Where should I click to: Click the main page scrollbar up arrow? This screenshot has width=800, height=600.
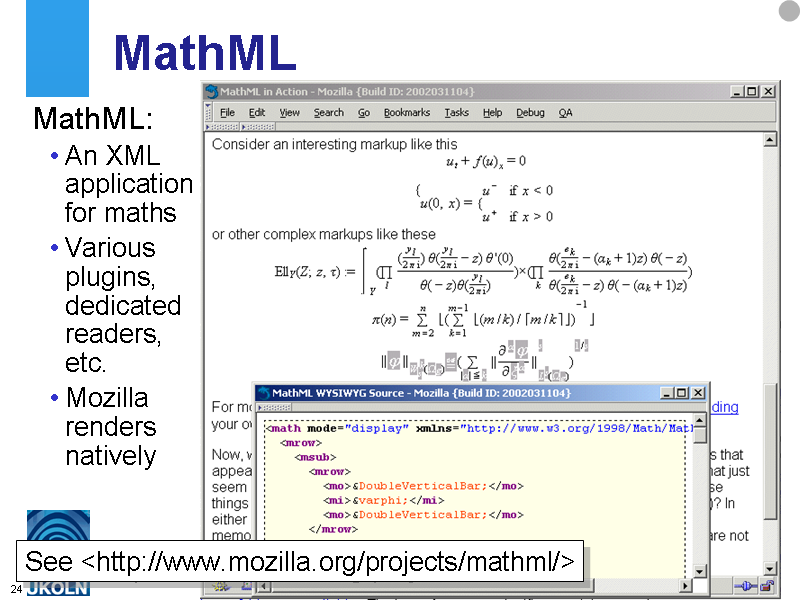(x=770, y=139)
